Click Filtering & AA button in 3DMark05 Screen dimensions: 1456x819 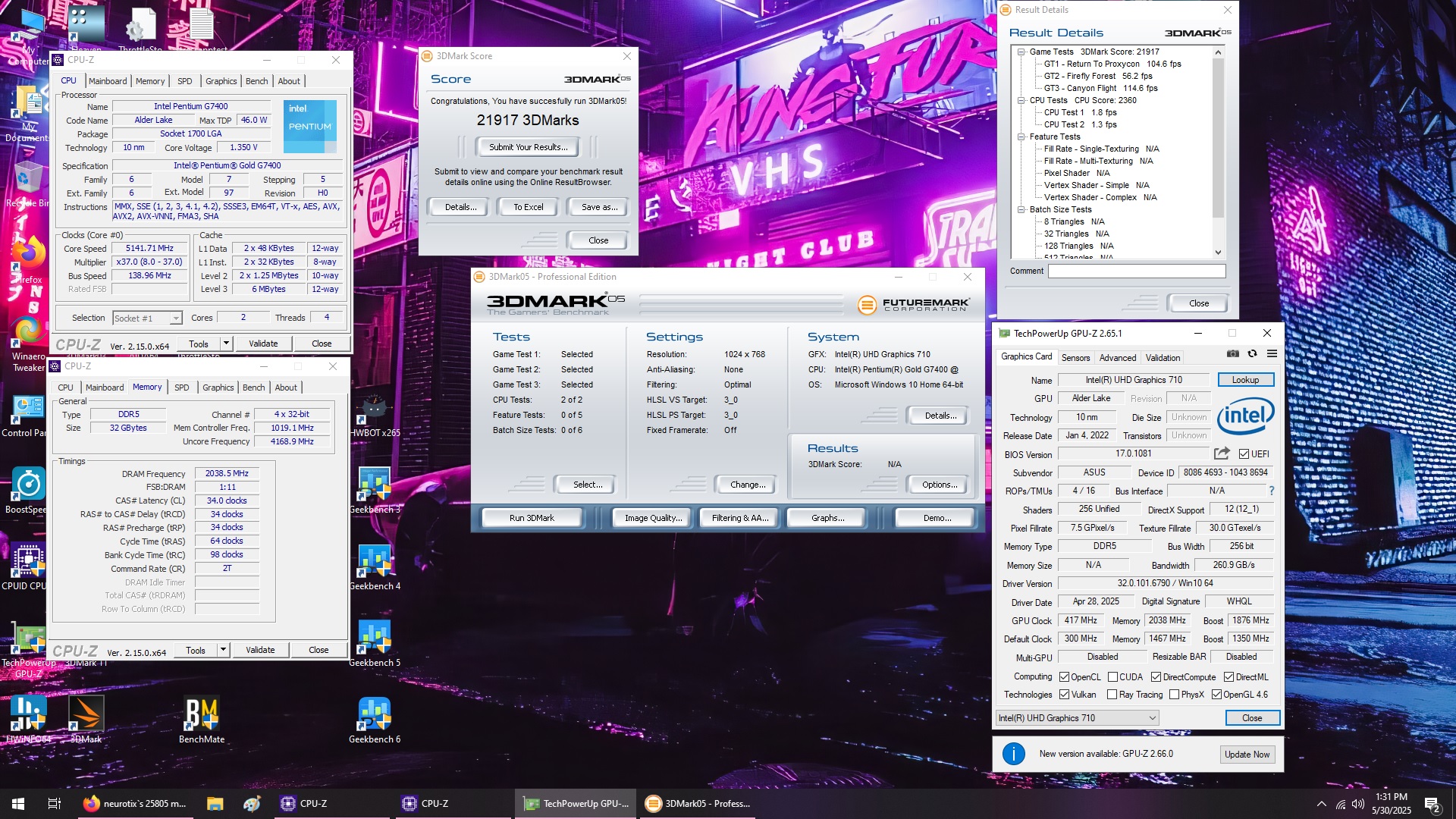tap(739, 518)
